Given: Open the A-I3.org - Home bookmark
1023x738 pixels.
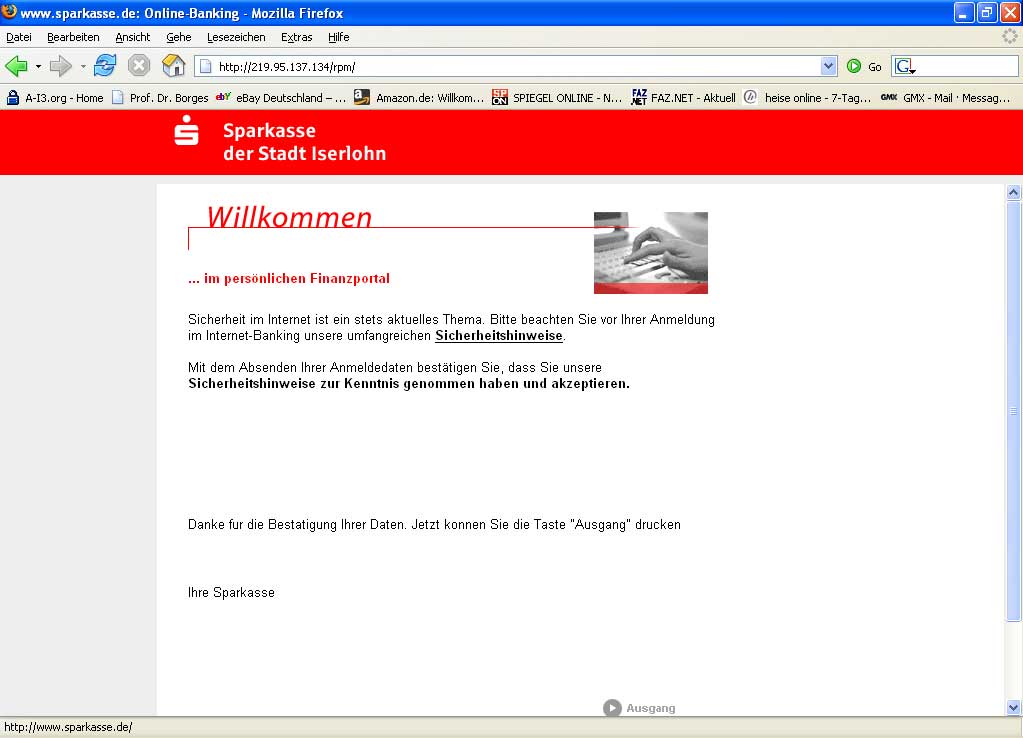Looking at the screenshot, I should pyautogui.click(x=55, y=98).
